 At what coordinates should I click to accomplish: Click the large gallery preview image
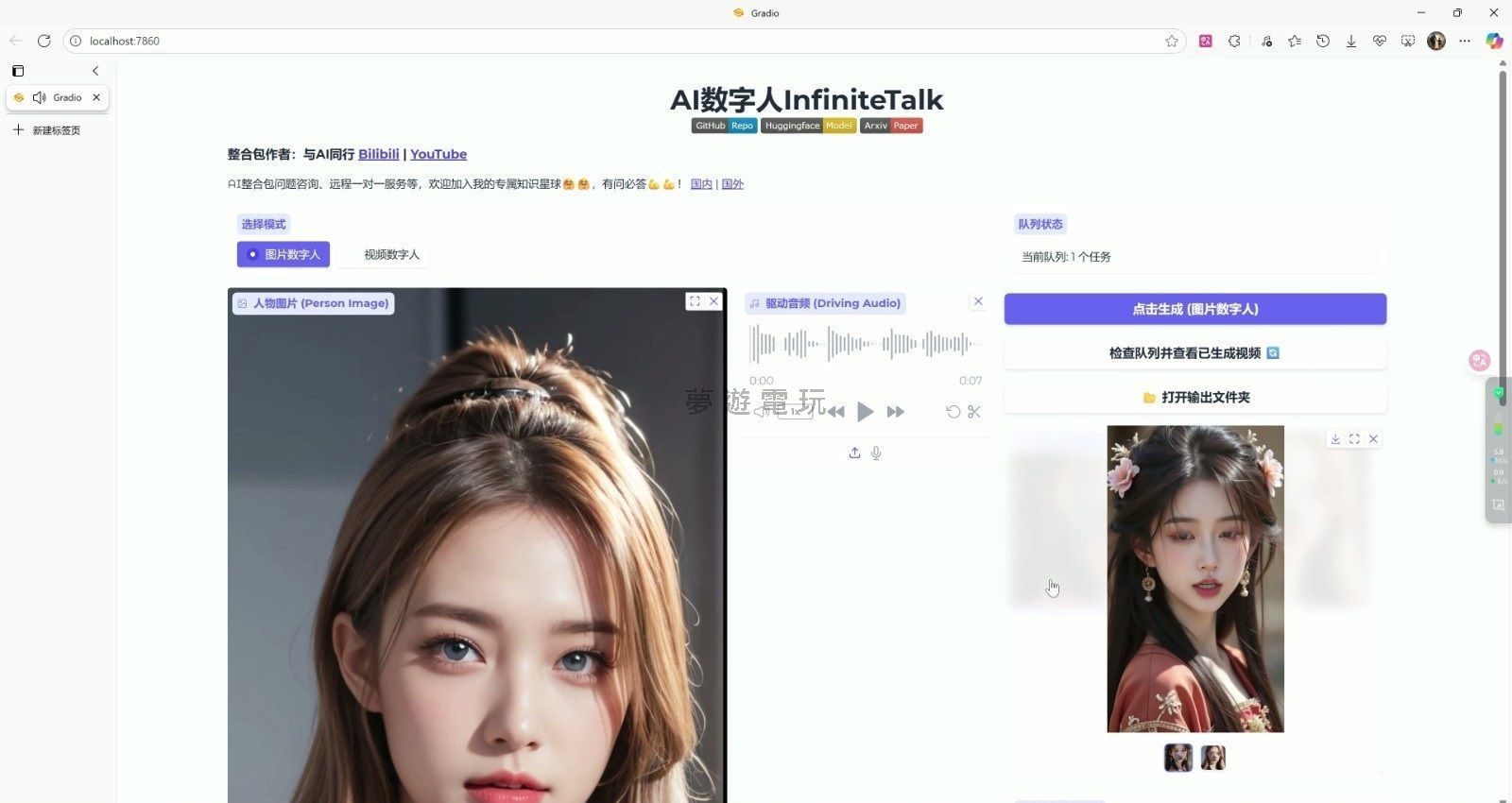pyautogui.click(x=1195, y=579)
